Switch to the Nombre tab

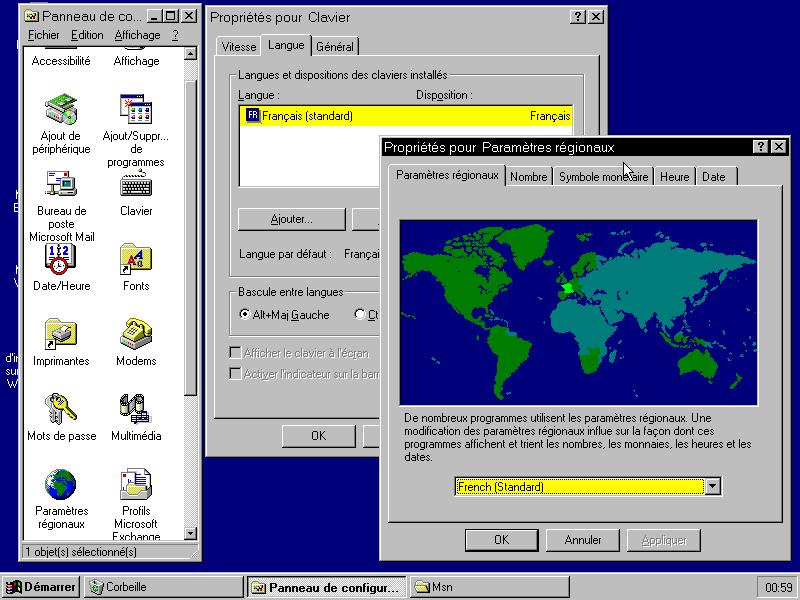[x=529, y=177]
